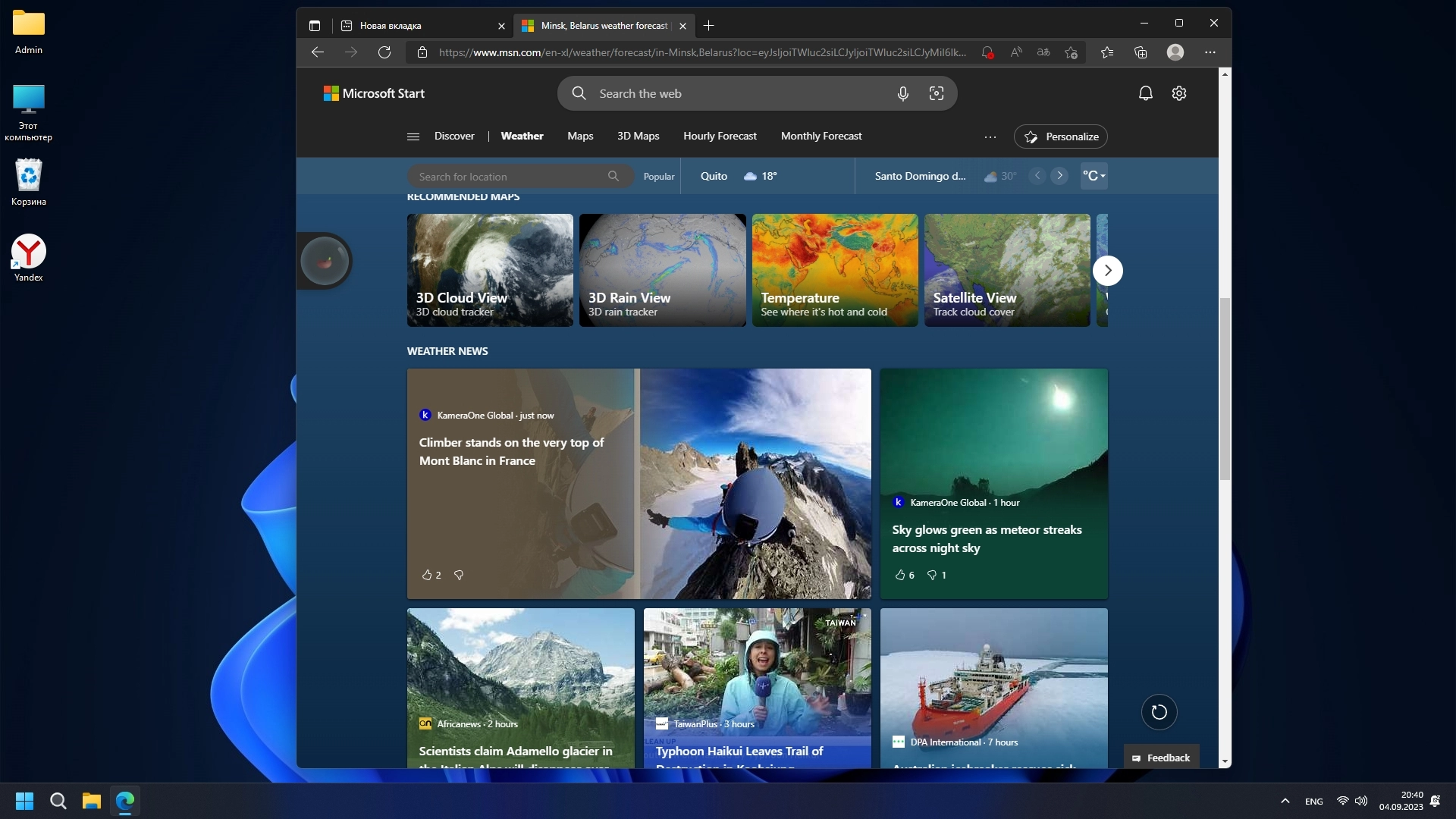This screenshot has height=819, width=1456.
Task: Open the notifications bell
Action: tap(1145, 93)
